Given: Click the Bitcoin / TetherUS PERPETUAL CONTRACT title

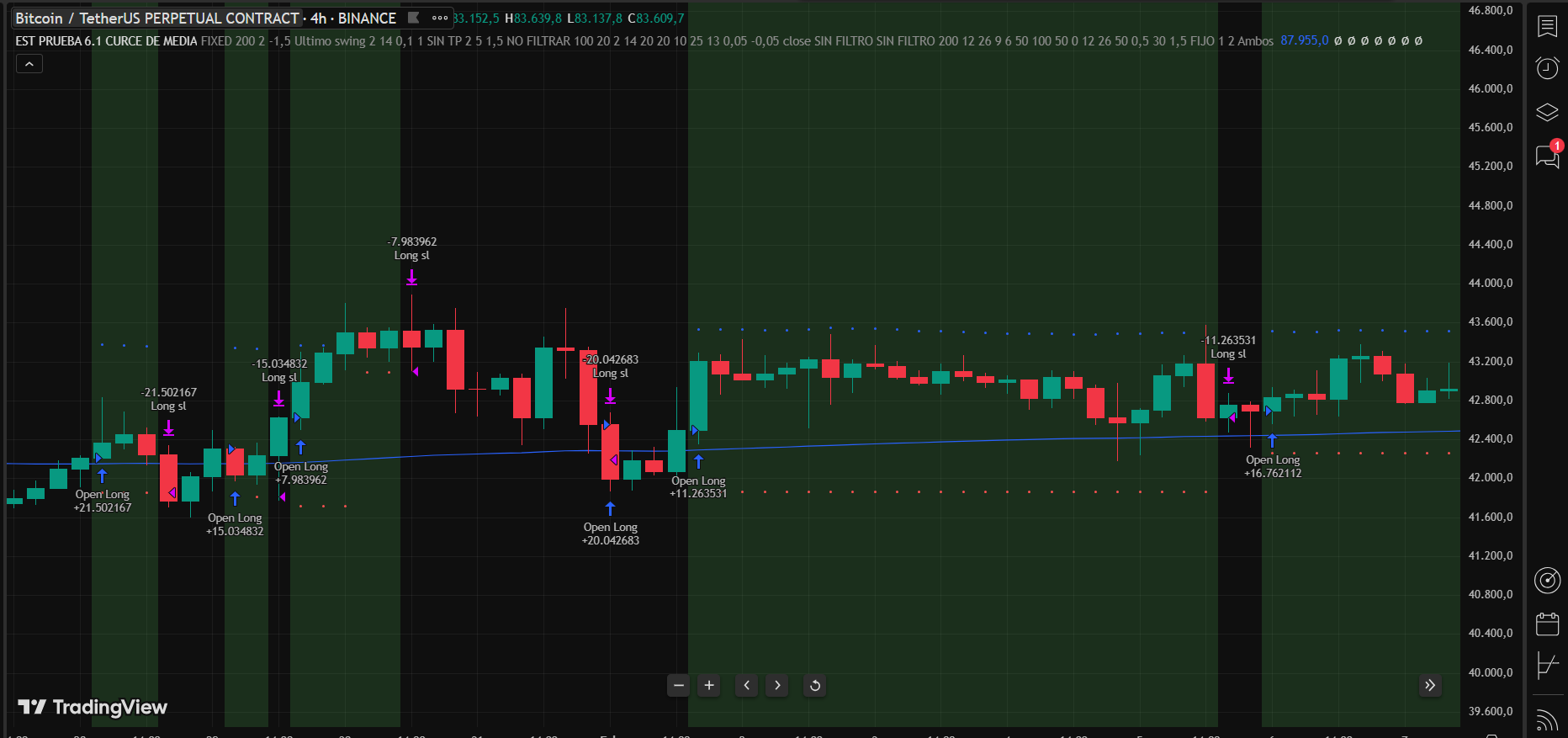Looking at the screenshot, I should (x=157, y=18).
